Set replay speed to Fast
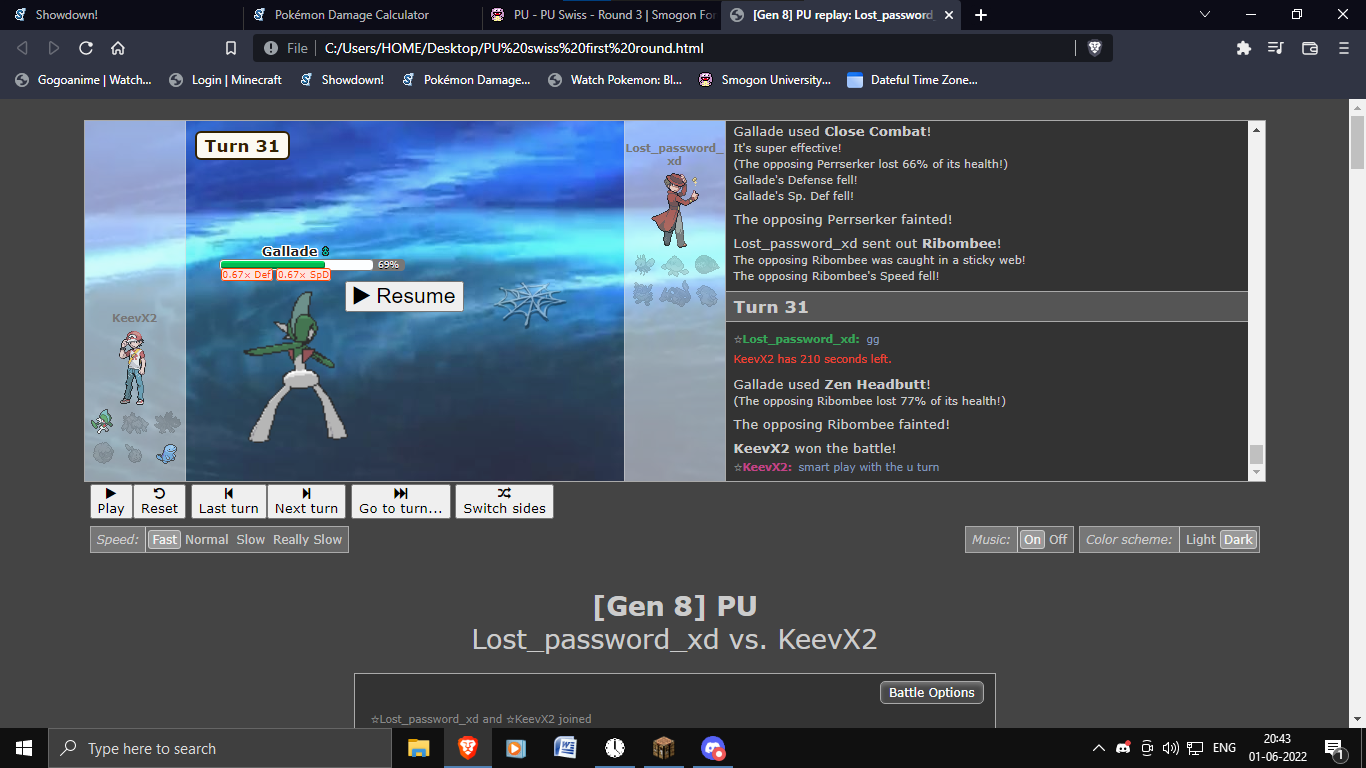The height and width of the screenshot is (768, 1366). point(165,539)
